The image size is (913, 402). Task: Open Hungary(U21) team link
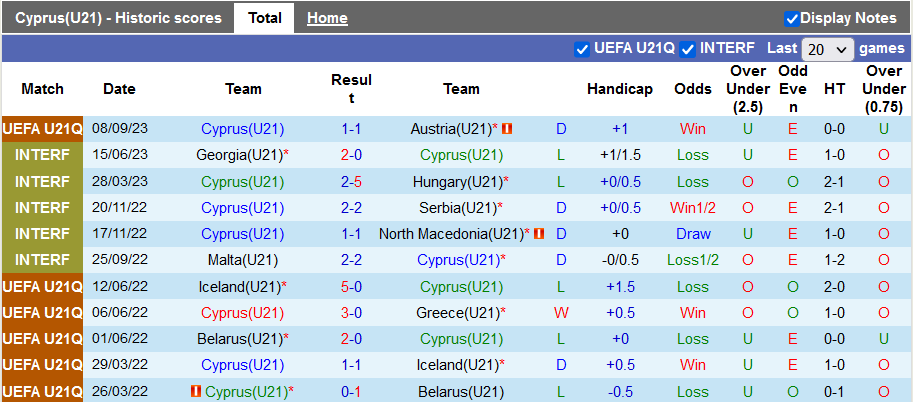(458, 182)
